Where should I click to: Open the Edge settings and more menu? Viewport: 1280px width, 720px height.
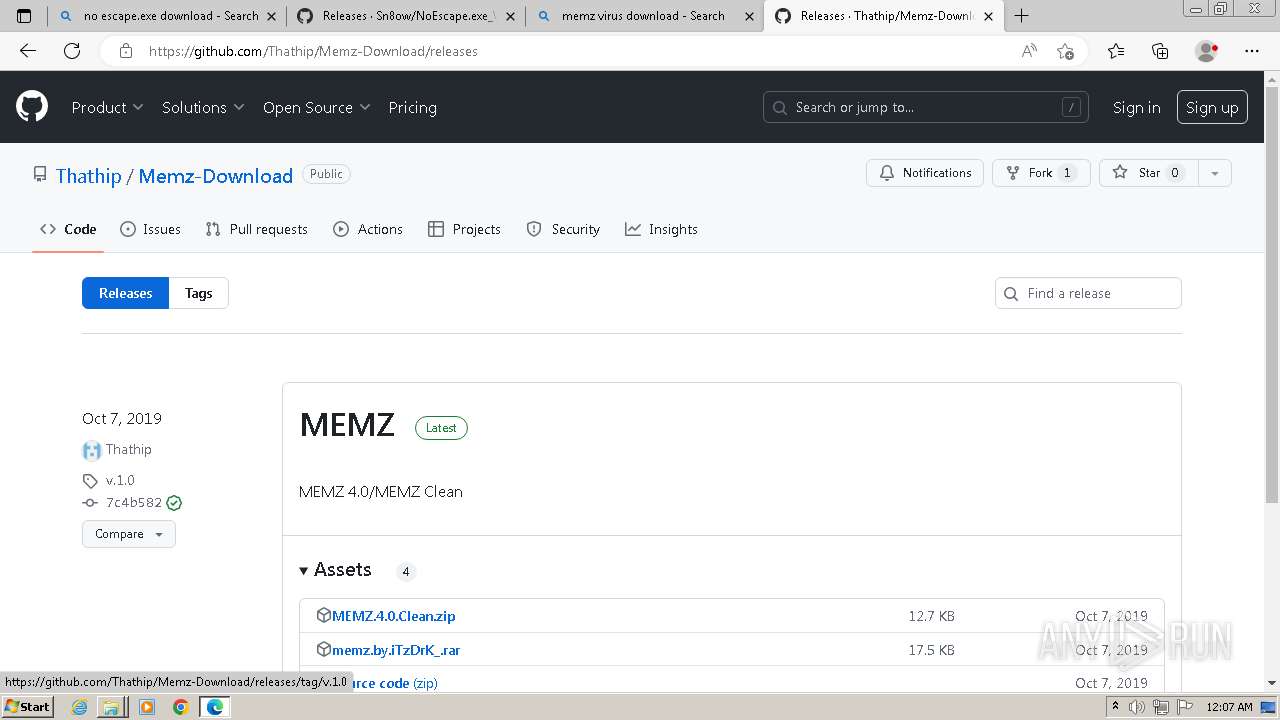[1252, 51]
